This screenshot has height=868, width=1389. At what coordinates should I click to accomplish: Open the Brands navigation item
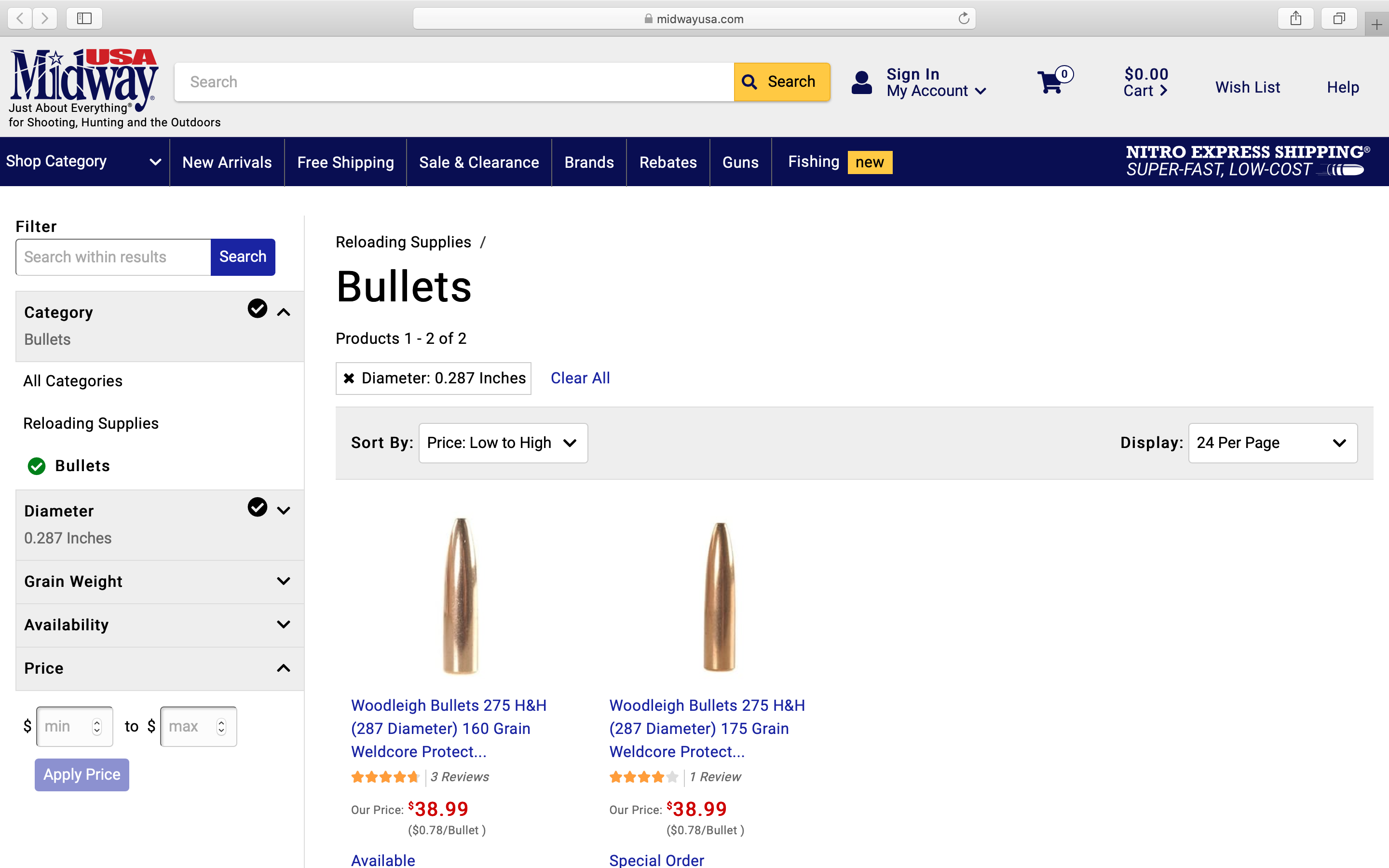589,163
